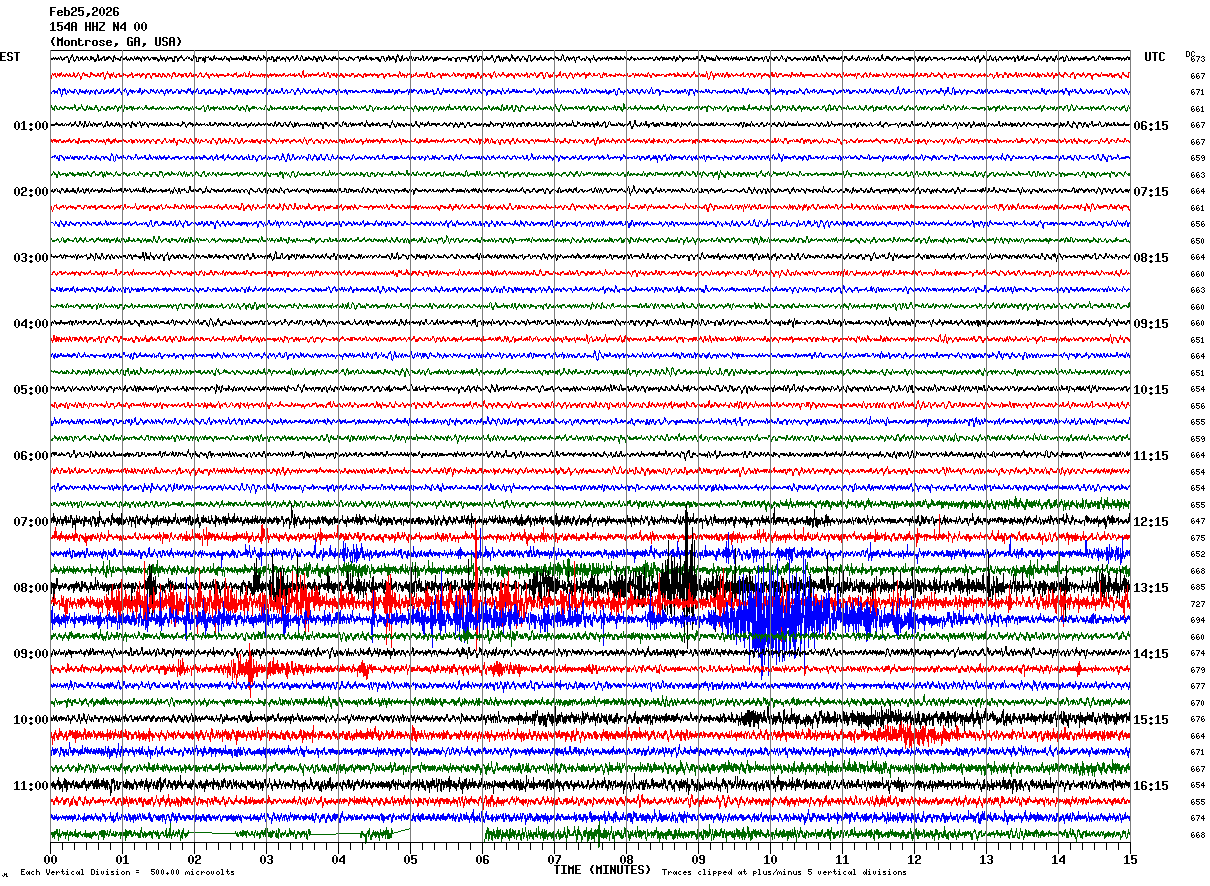Select the 05:00 EST time label
Screen dimensions: 1210x886
point(30,390)
